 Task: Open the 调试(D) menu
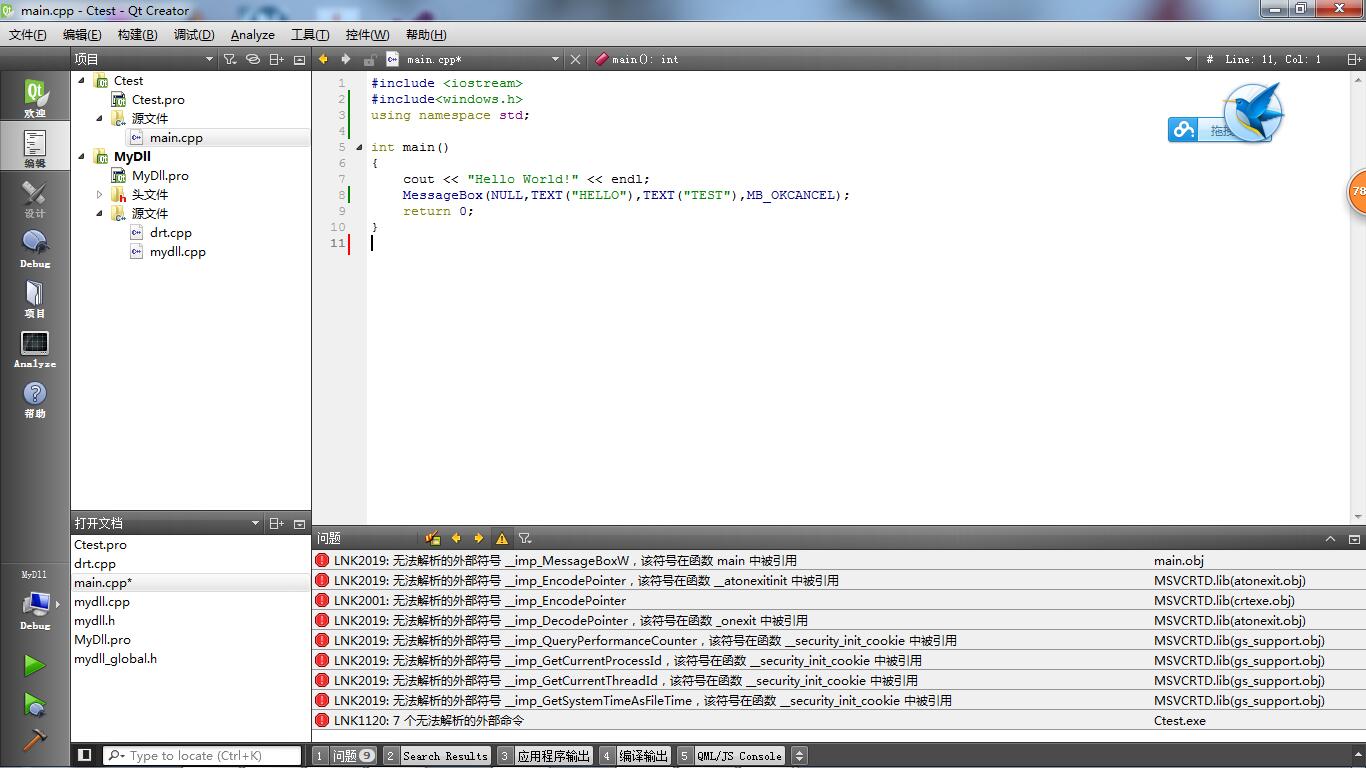(194, 35)
